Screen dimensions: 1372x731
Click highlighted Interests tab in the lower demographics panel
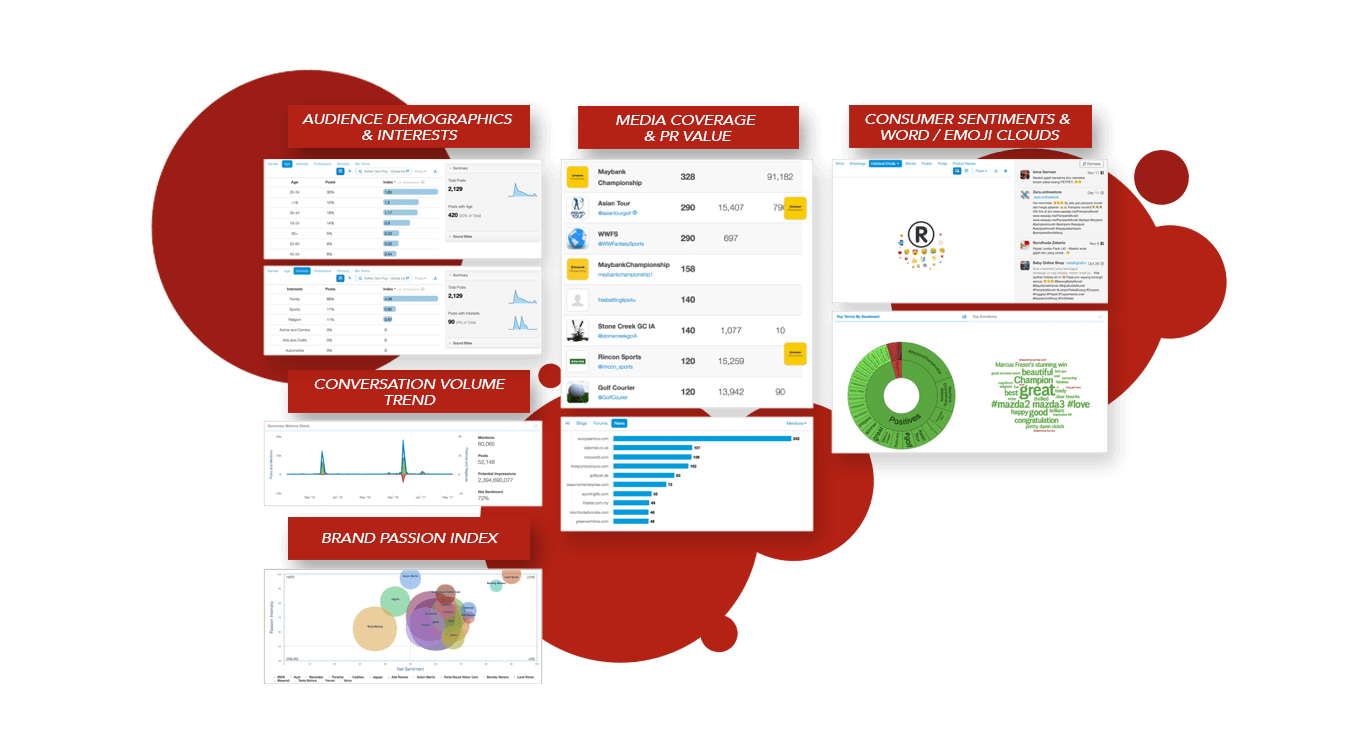click(301, 271)
